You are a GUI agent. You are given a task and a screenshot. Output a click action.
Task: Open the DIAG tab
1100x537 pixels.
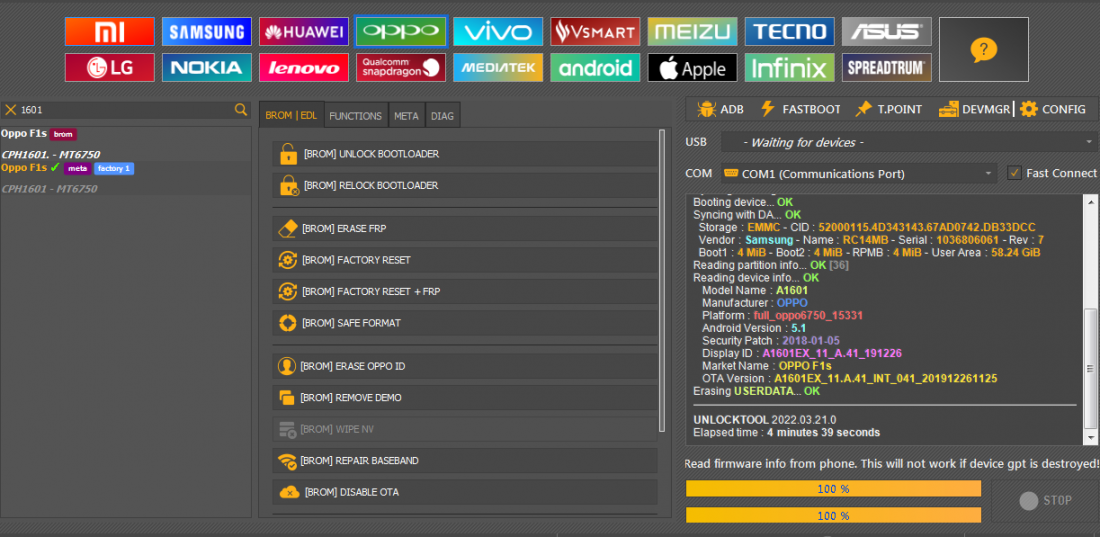pos(443,116)
